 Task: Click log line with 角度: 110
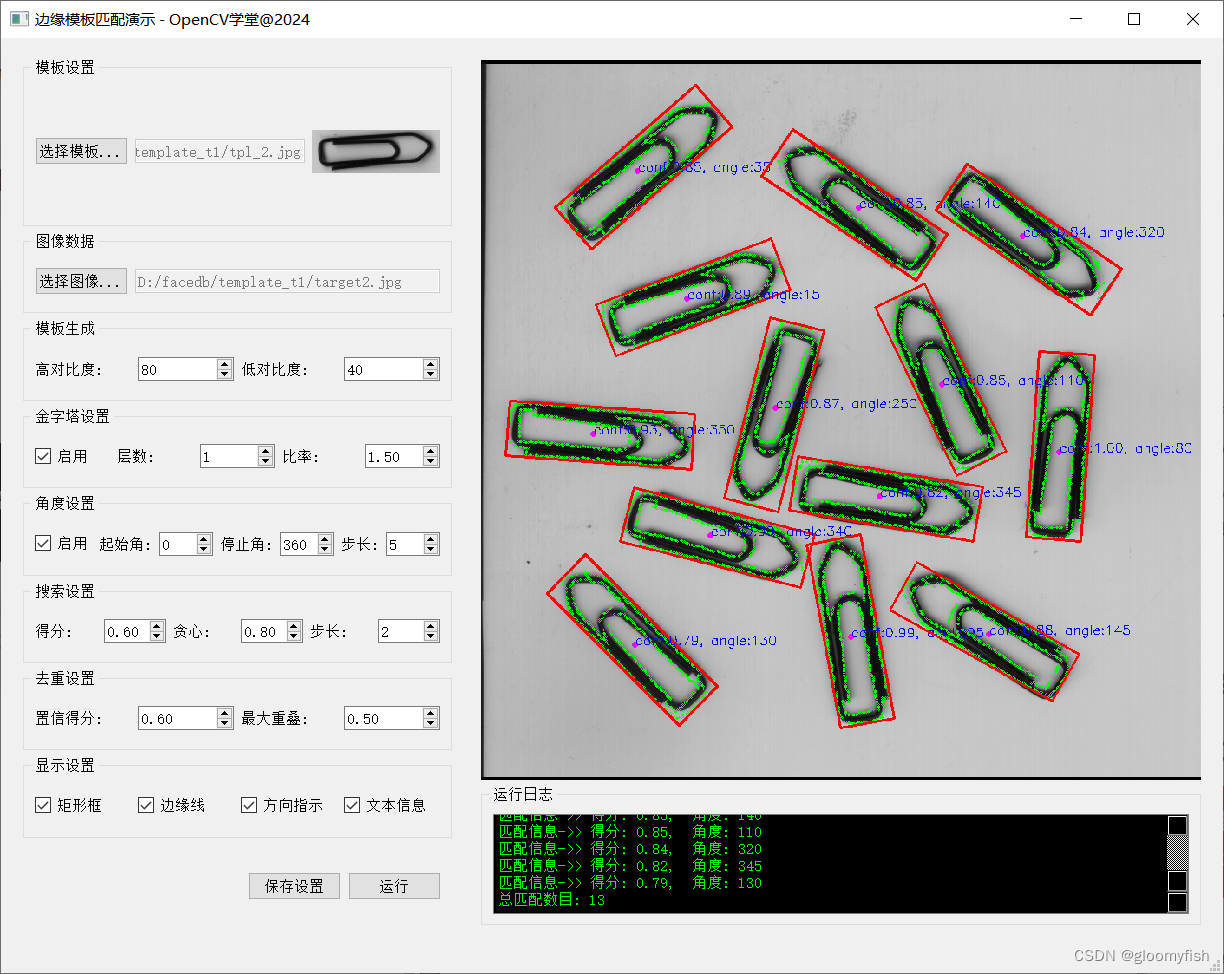[x=630, y=832]
